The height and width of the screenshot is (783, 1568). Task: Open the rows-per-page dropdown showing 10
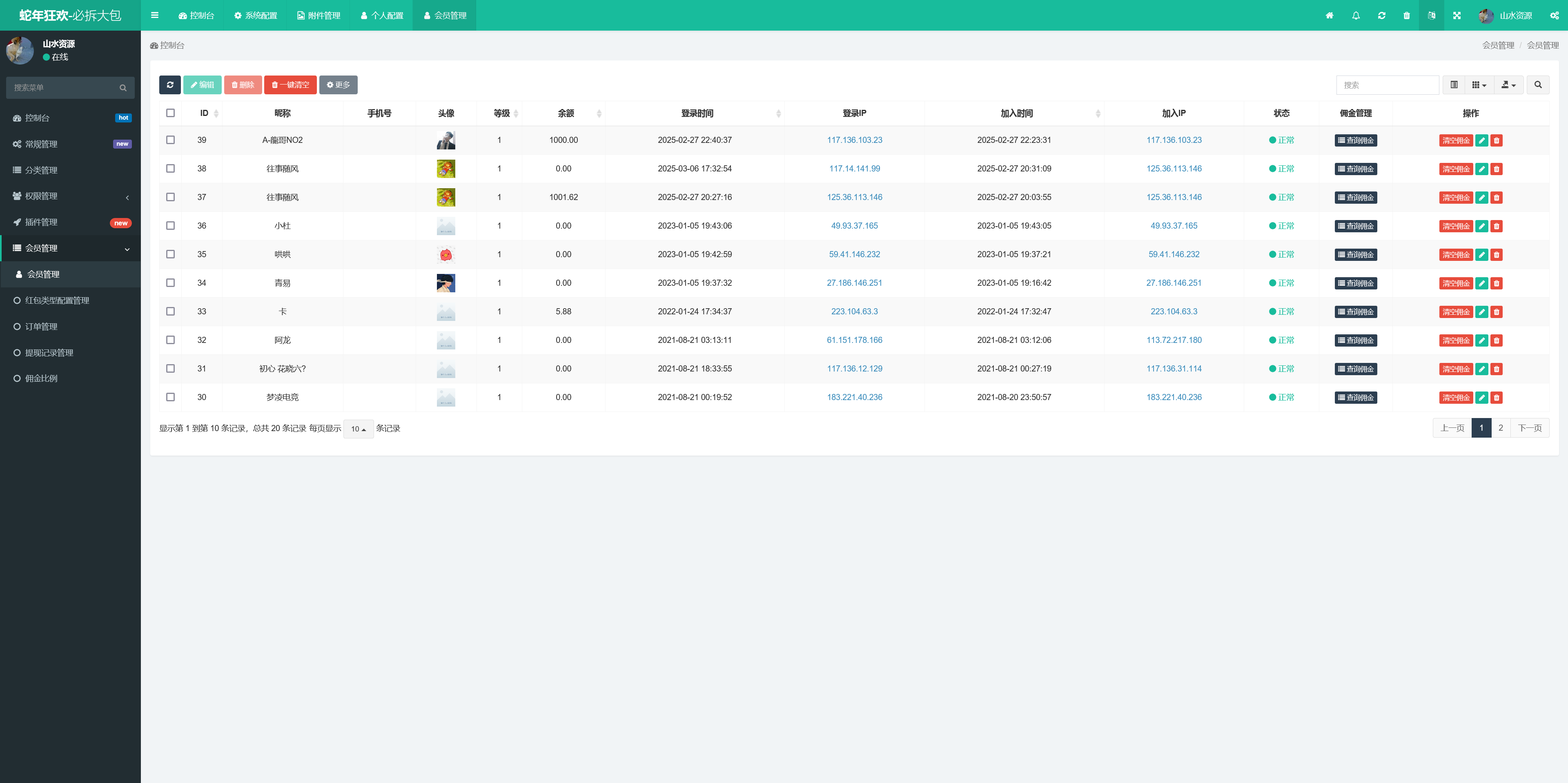358,429
